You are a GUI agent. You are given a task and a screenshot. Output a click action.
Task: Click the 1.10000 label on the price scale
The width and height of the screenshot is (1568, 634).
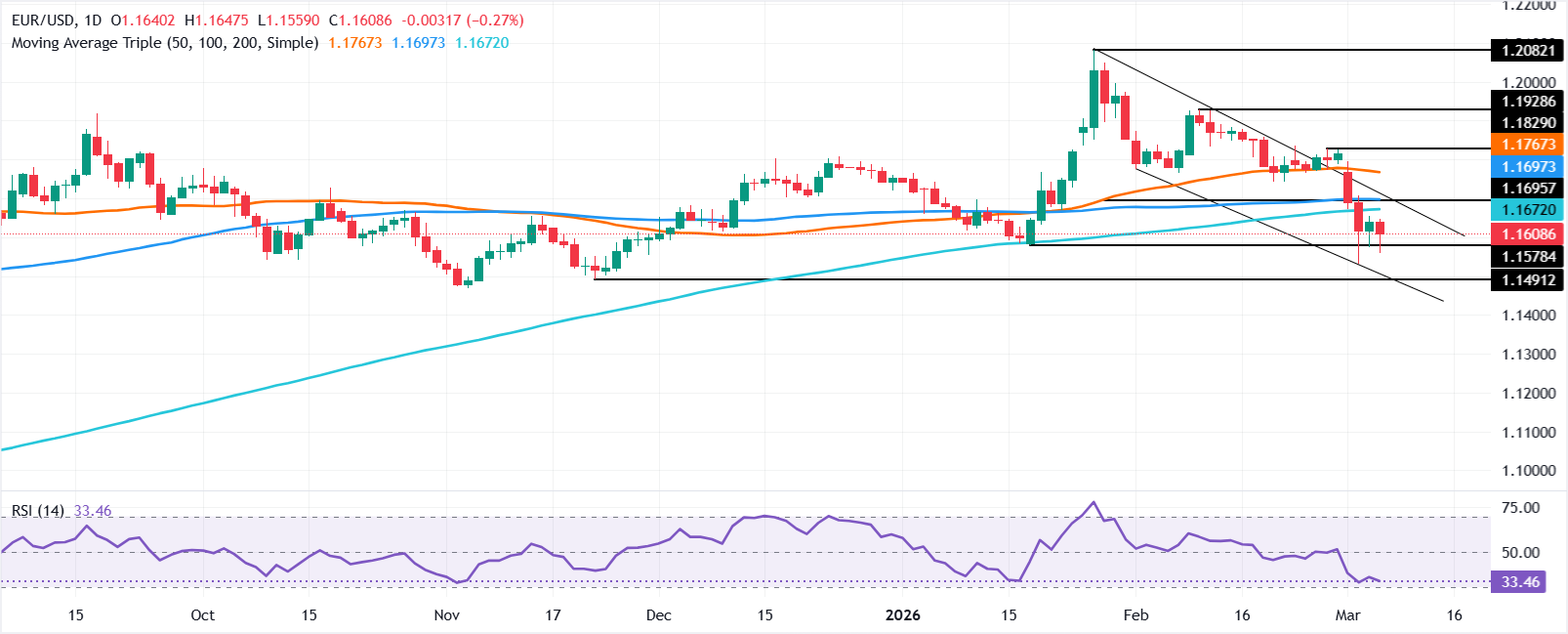1528,471
